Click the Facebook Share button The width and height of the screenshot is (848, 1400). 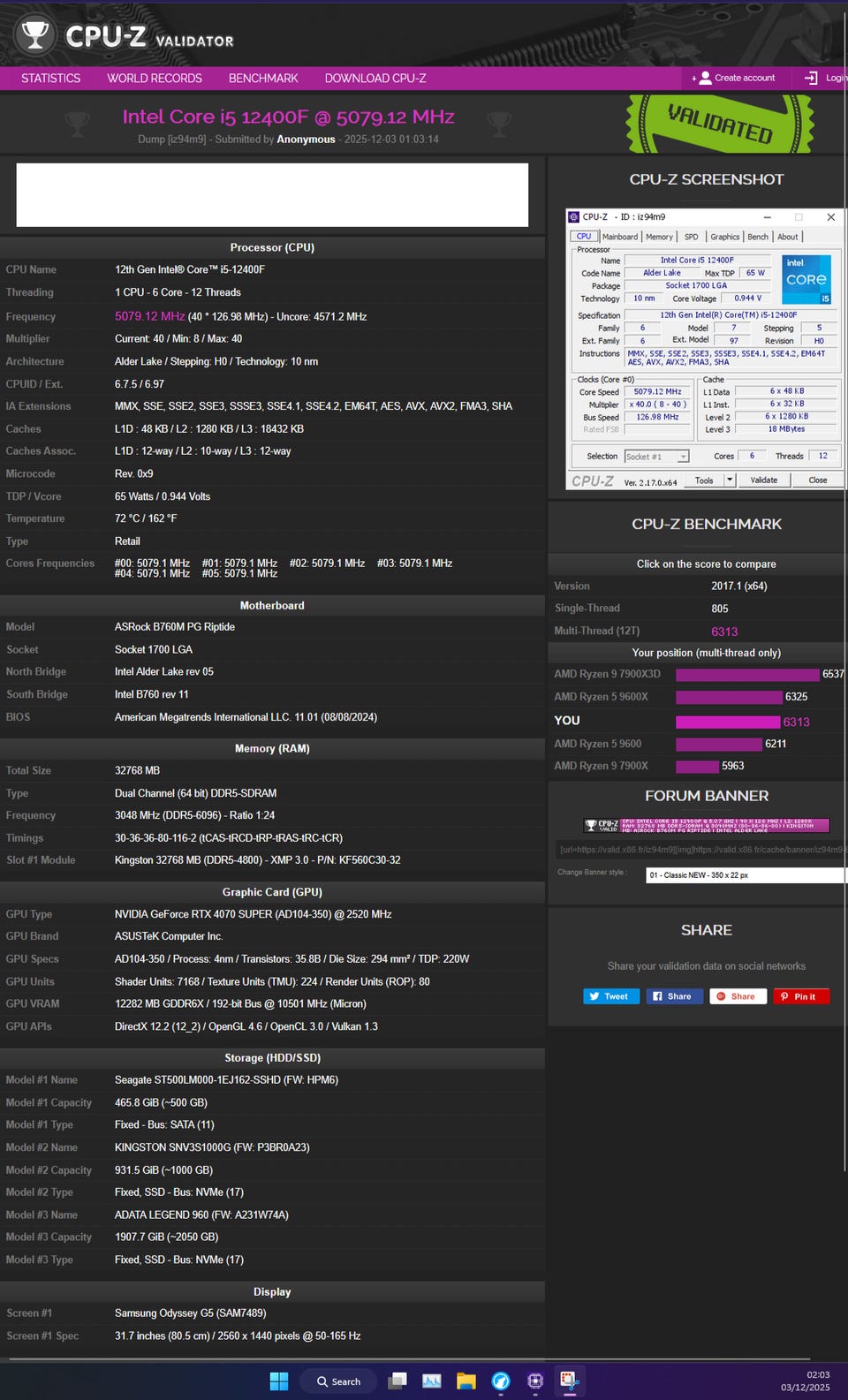[x=674, y=996]
